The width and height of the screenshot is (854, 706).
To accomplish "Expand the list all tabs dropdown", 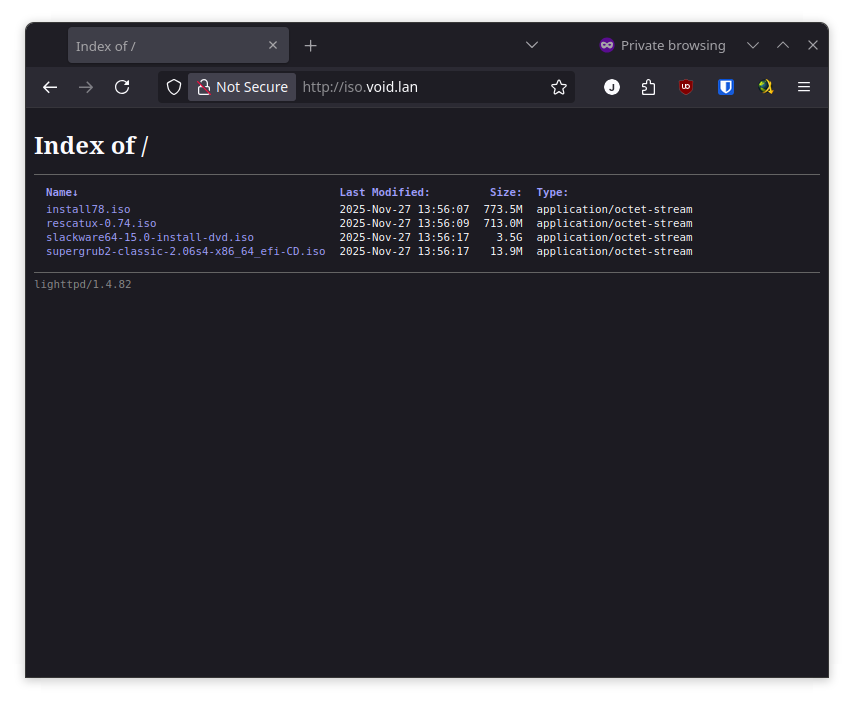I will [532, 45].
